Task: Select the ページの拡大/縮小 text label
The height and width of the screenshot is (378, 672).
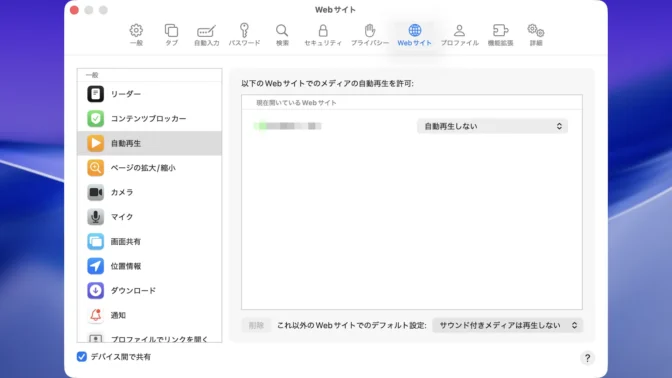Action: pos(143,168)
